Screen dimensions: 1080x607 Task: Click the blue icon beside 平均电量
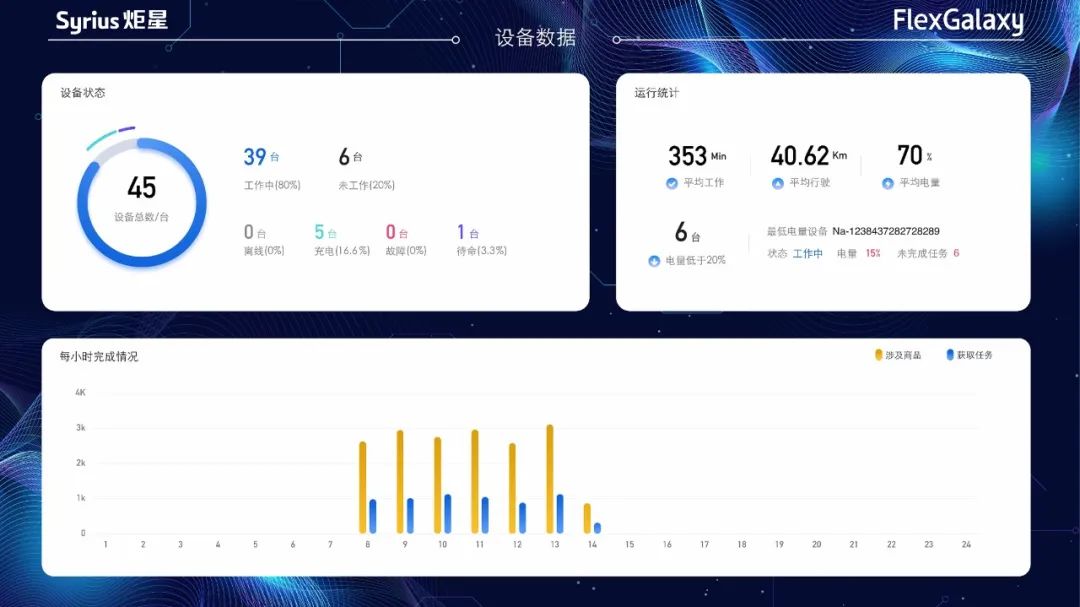coord(887,183)
